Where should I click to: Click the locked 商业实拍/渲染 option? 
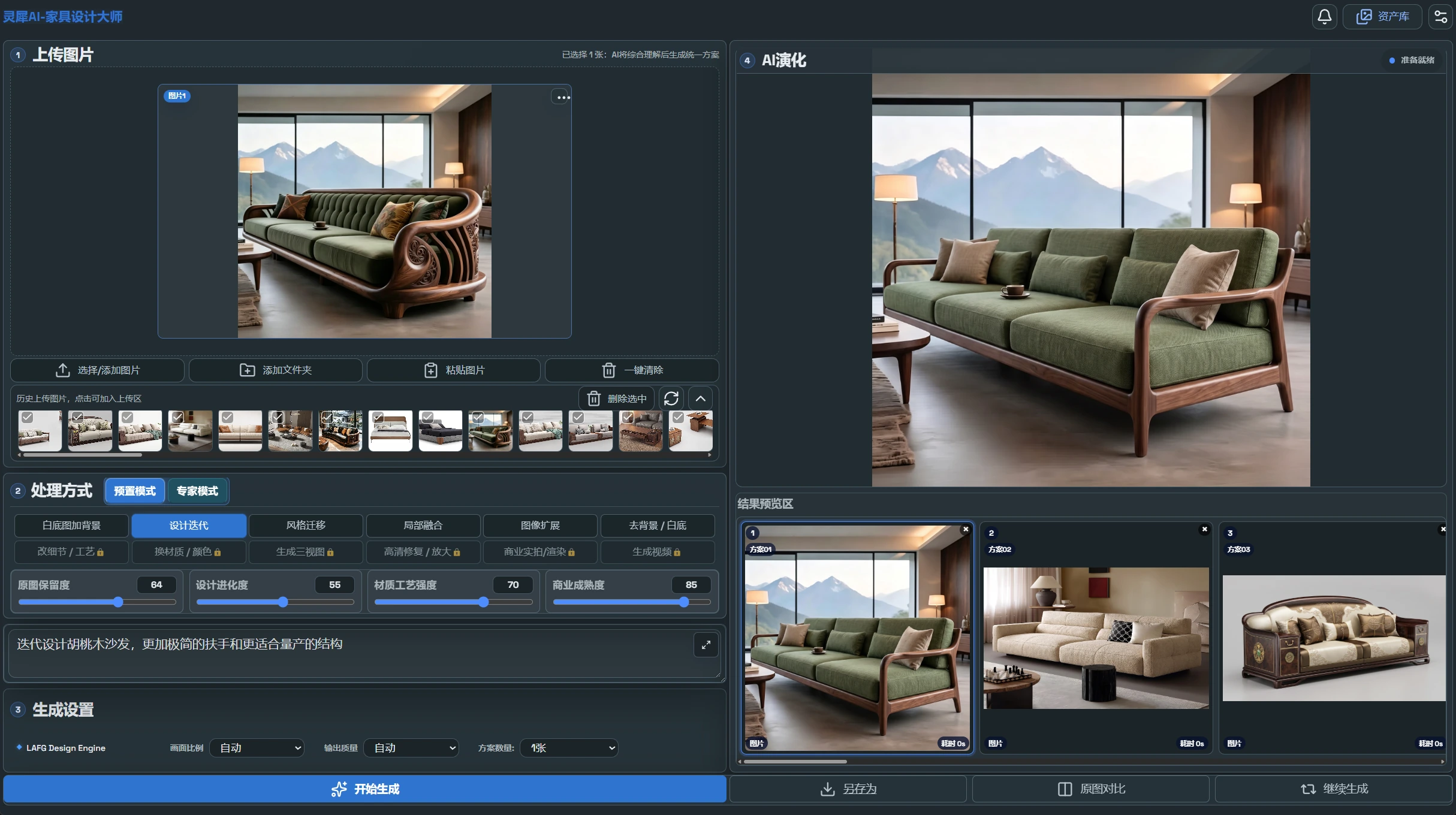tap(540, 552)
